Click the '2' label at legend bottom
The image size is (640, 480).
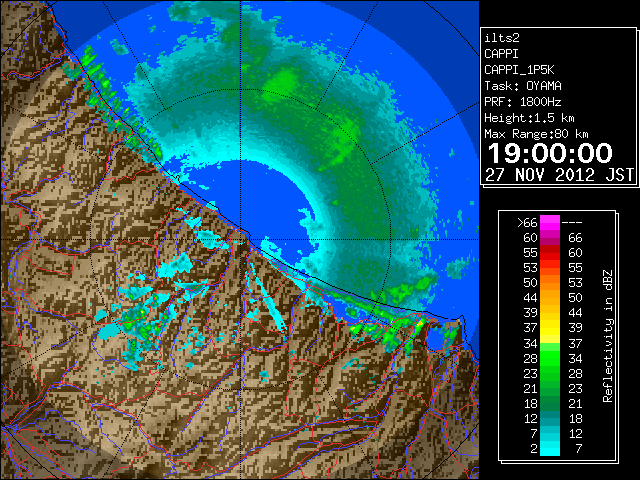[x=534, y=449]
